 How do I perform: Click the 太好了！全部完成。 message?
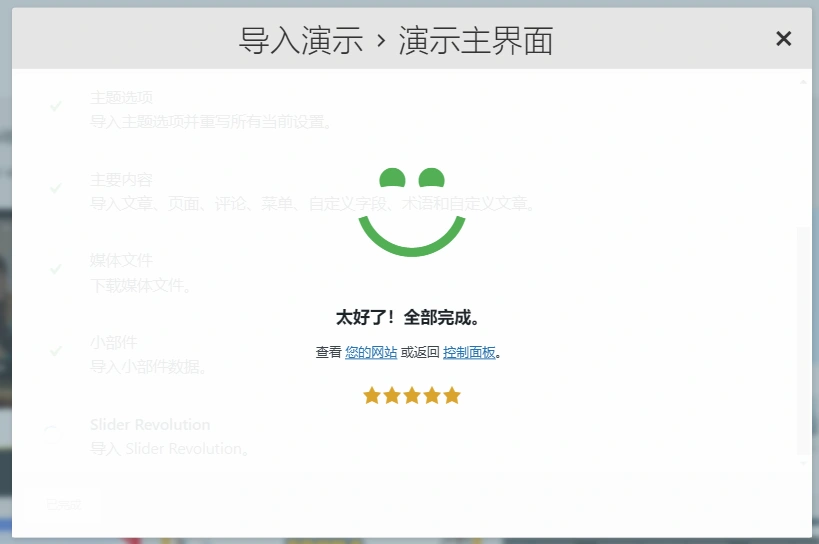[x=407, y=317]
